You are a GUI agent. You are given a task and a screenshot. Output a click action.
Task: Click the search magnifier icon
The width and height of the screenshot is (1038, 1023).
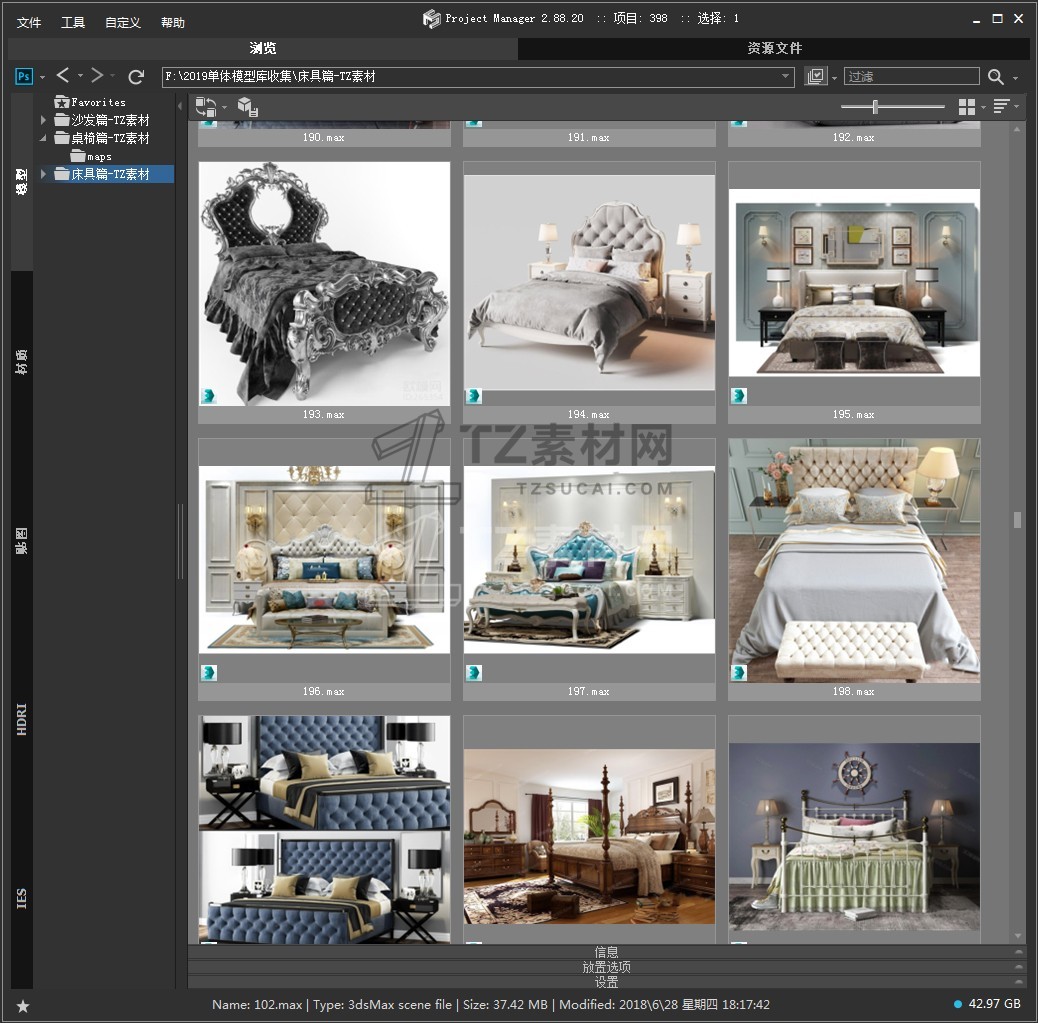pyautogui.click(x=995, y=77)
